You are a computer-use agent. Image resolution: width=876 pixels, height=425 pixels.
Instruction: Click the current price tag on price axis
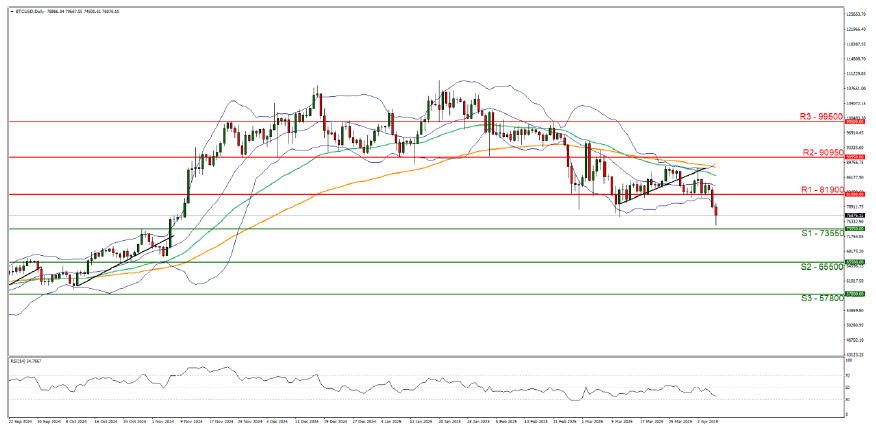[853, 215]
